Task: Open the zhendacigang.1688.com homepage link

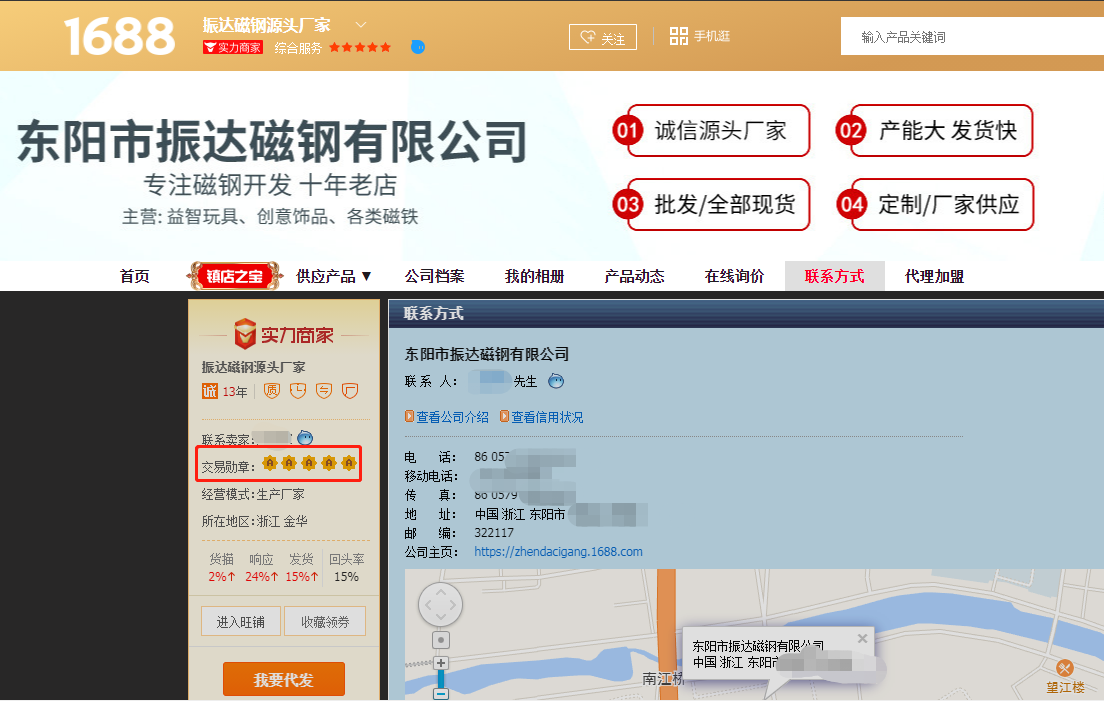Action: pyautogui.click(x=558, y=552)
